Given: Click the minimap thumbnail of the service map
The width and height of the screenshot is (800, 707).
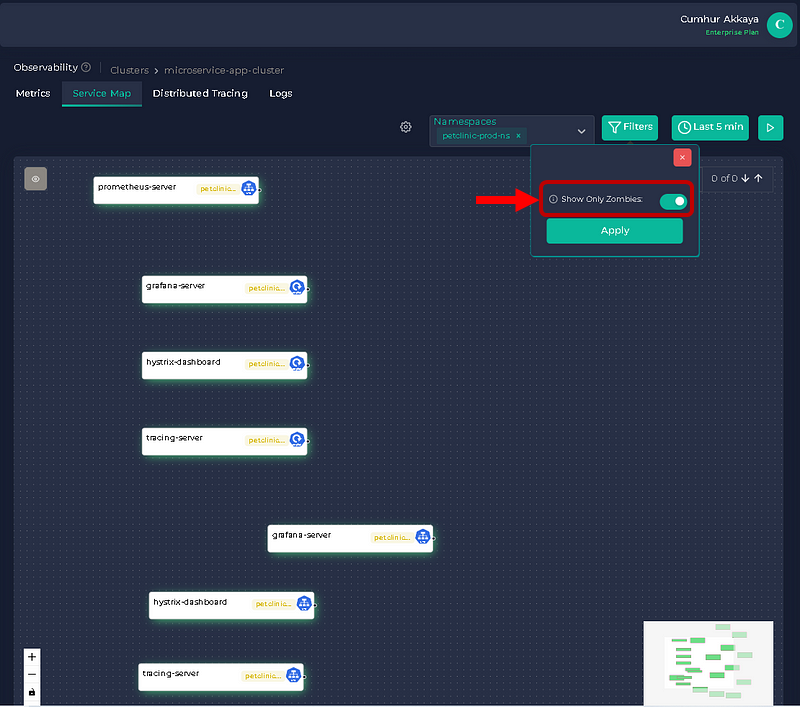Looking at the screenshot, I should [x=709, y=661].
